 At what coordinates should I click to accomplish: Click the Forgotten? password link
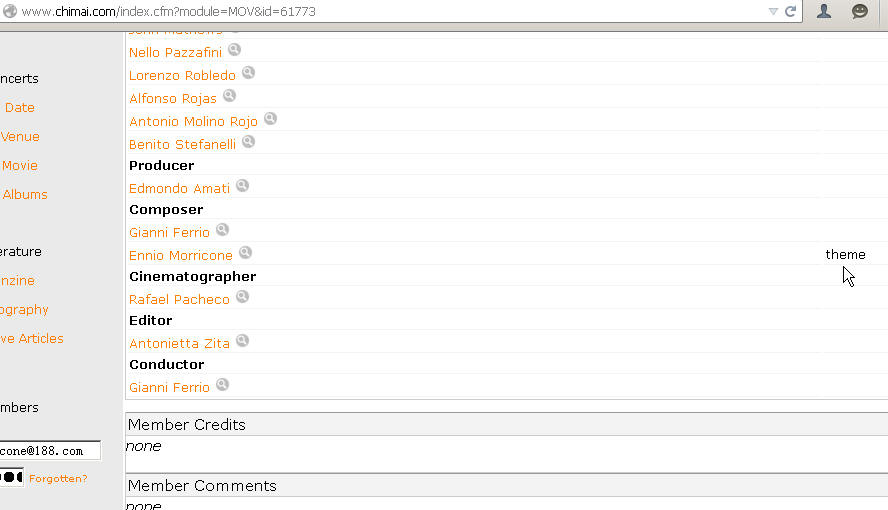click(x=58, y=479)
